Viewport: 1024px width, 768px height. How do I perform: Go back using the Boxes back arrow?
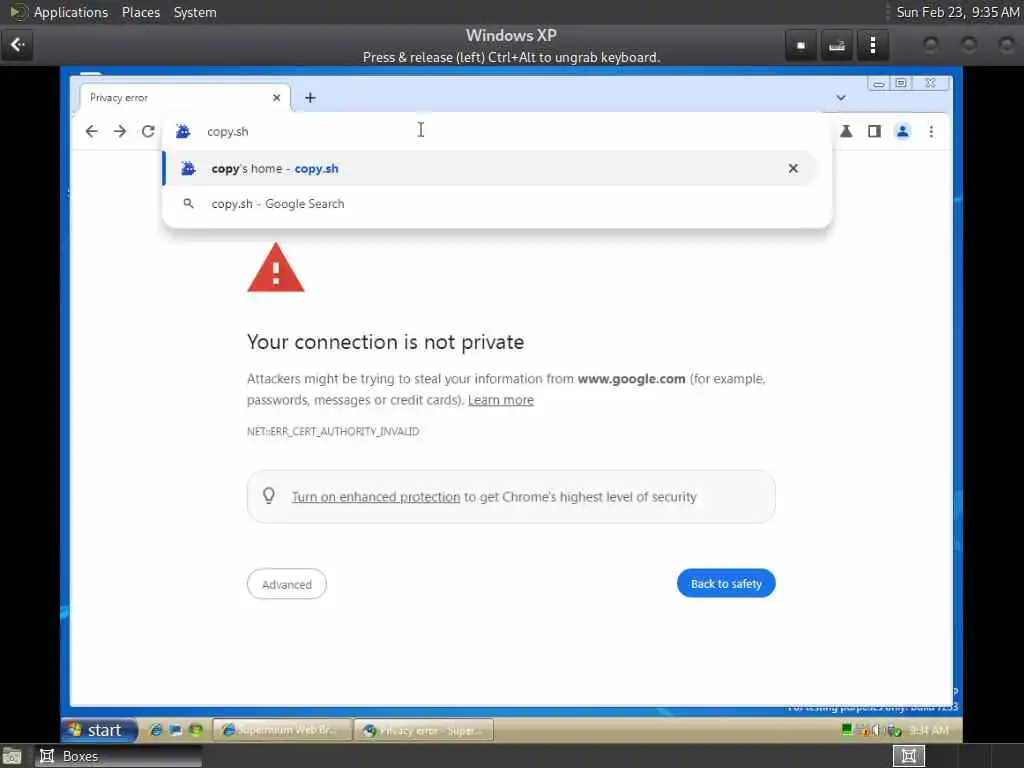point(17,45)
